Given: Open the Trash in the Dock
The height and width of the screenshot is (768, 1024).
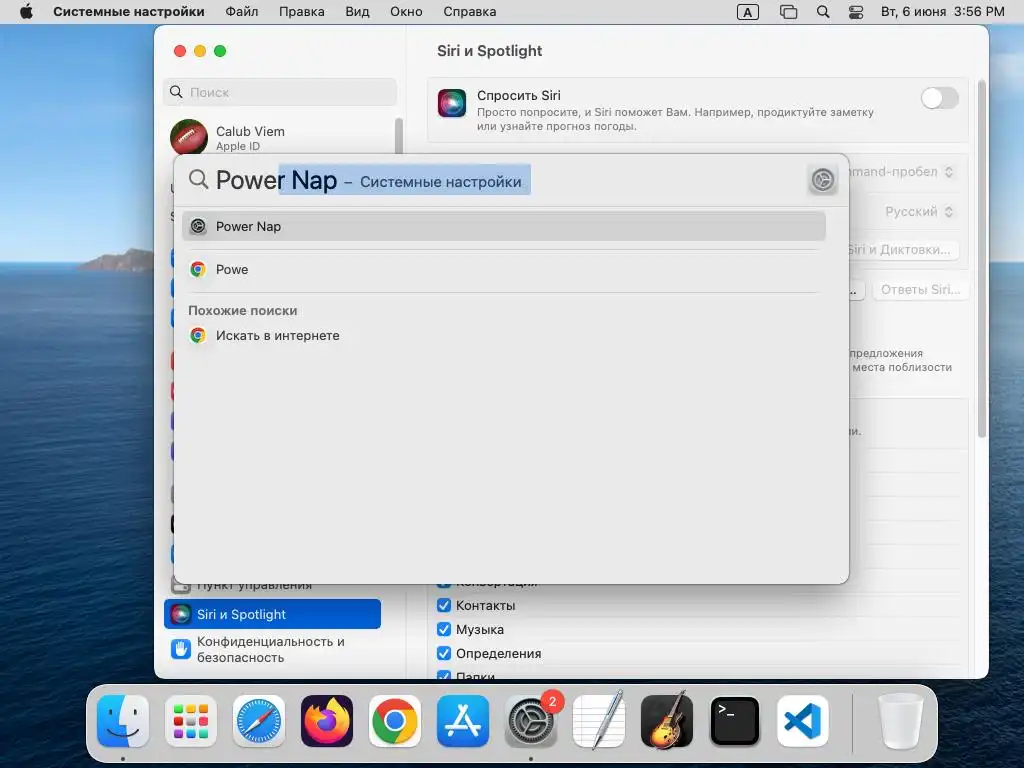Looking at the screenshot, I should (x=901, y=721).
